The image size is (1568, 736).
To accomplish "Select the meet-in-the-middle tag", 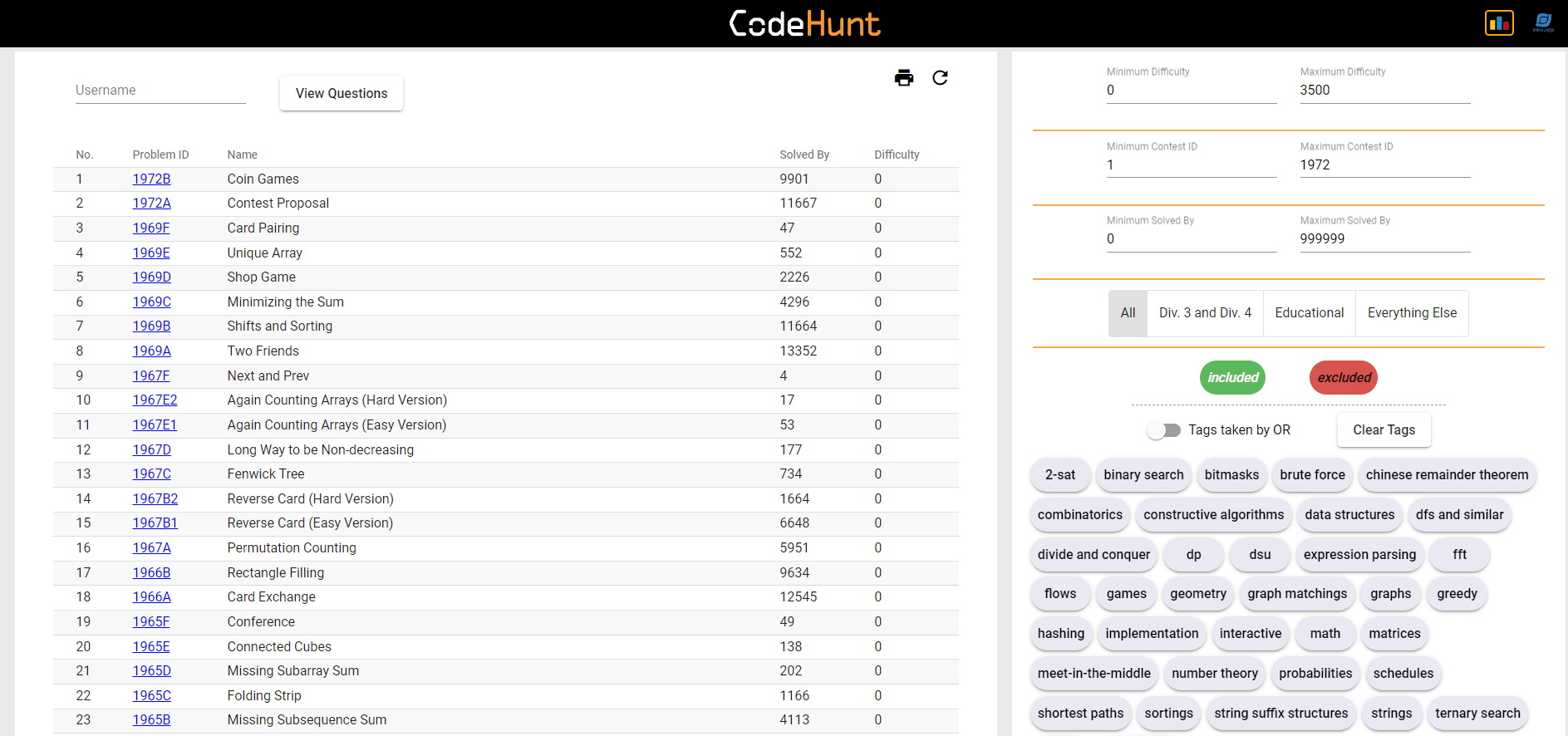I will click(1094, 674).
